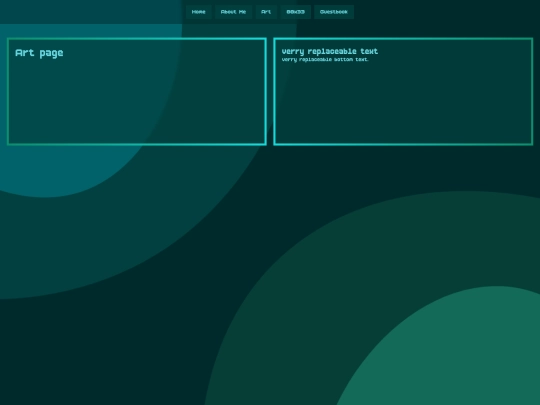This screenshot has height=405, width=540.
Task: Open the 88x33 nav link
Action: point(295,12)
